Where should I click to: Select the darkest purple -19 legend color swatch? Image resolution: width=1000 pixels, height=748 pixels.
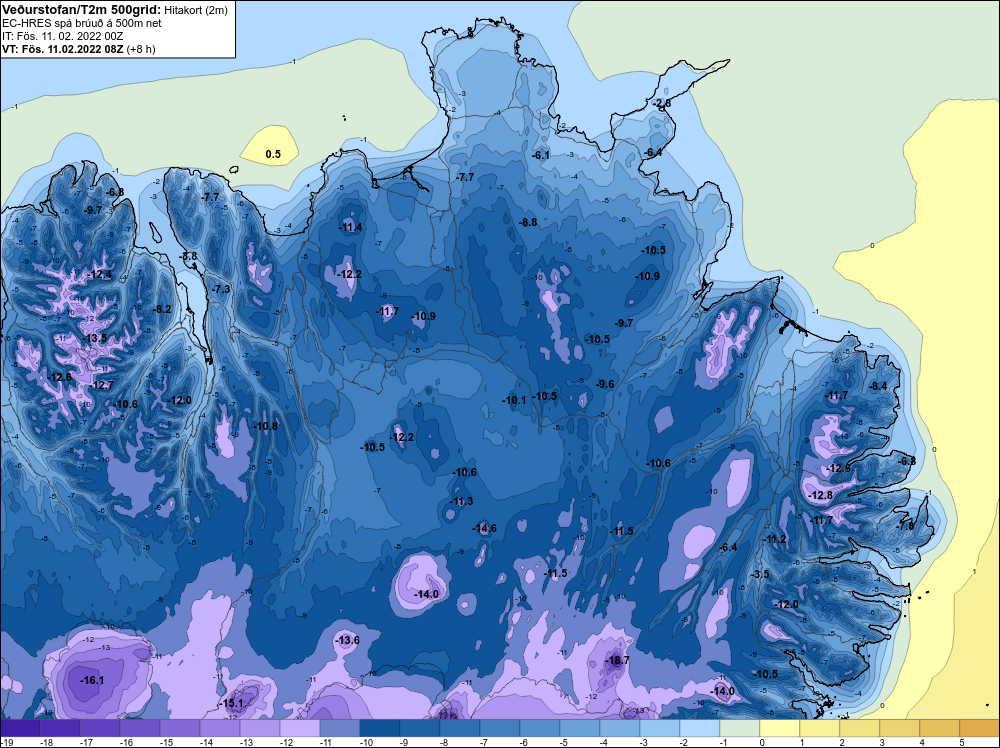[x=20, y=728]
